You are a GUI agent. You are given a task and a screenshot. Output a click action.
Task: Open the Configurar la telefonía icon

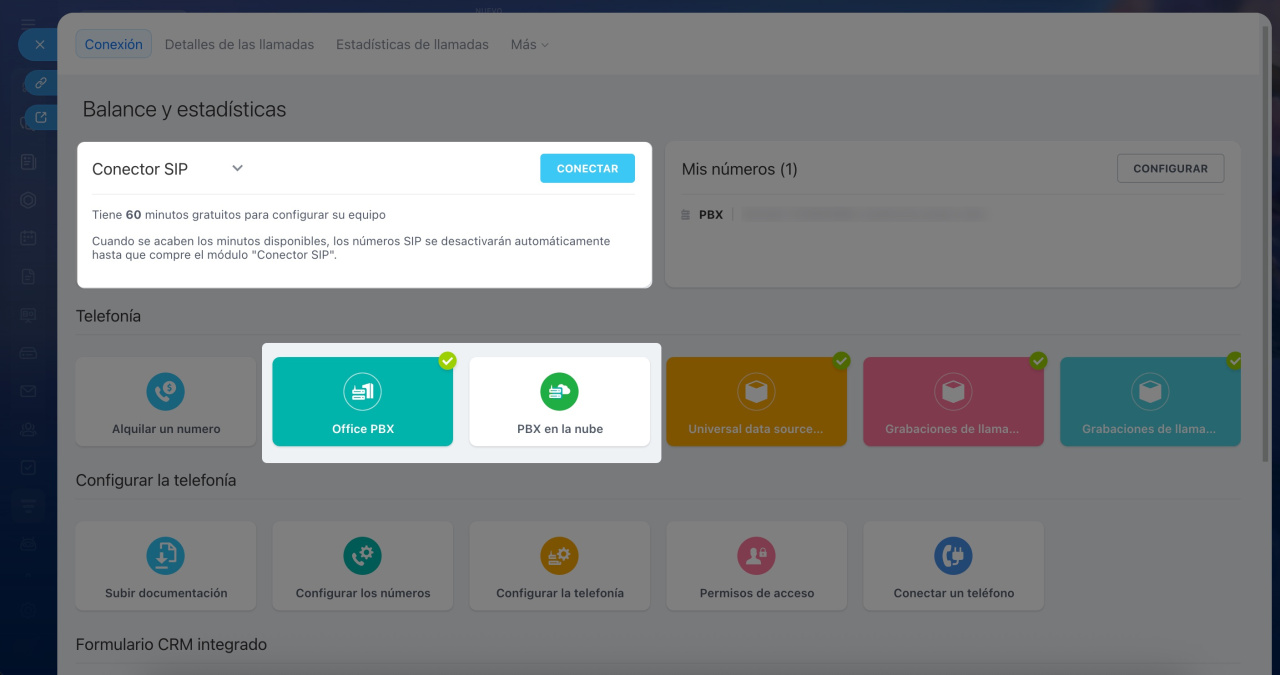coord(559,555)
